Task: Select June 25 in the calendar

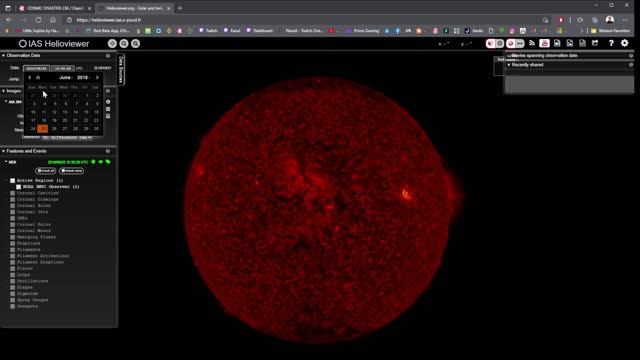Action: click(x=43, y=129)
